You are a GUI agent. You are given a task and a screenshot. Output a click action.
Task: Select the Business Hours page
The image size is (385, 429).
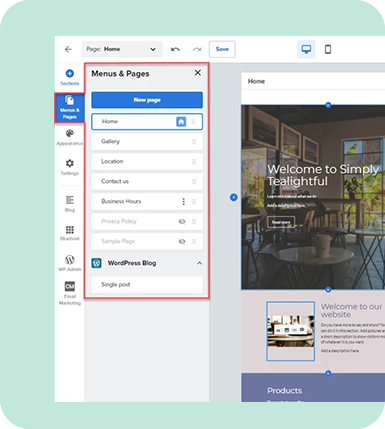pyautogui.click(x=147, y=202)
